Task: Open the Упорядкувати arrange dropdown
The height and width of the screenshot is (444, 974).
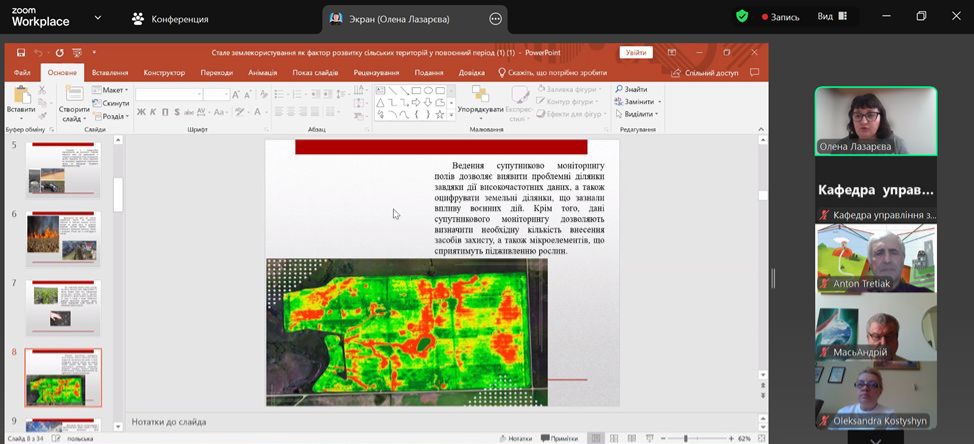Action: pyautogui.click(x=481, y=102)
